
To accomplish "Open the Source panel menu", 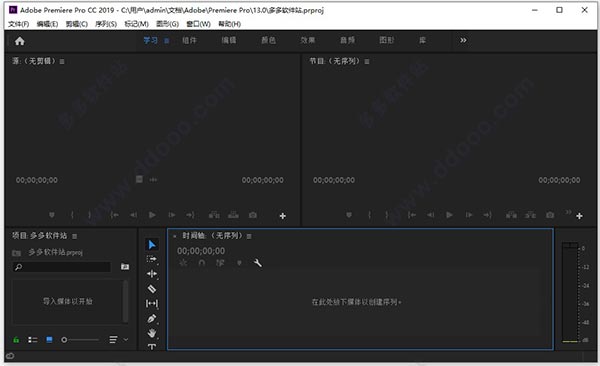I will [x=62, y=61].
